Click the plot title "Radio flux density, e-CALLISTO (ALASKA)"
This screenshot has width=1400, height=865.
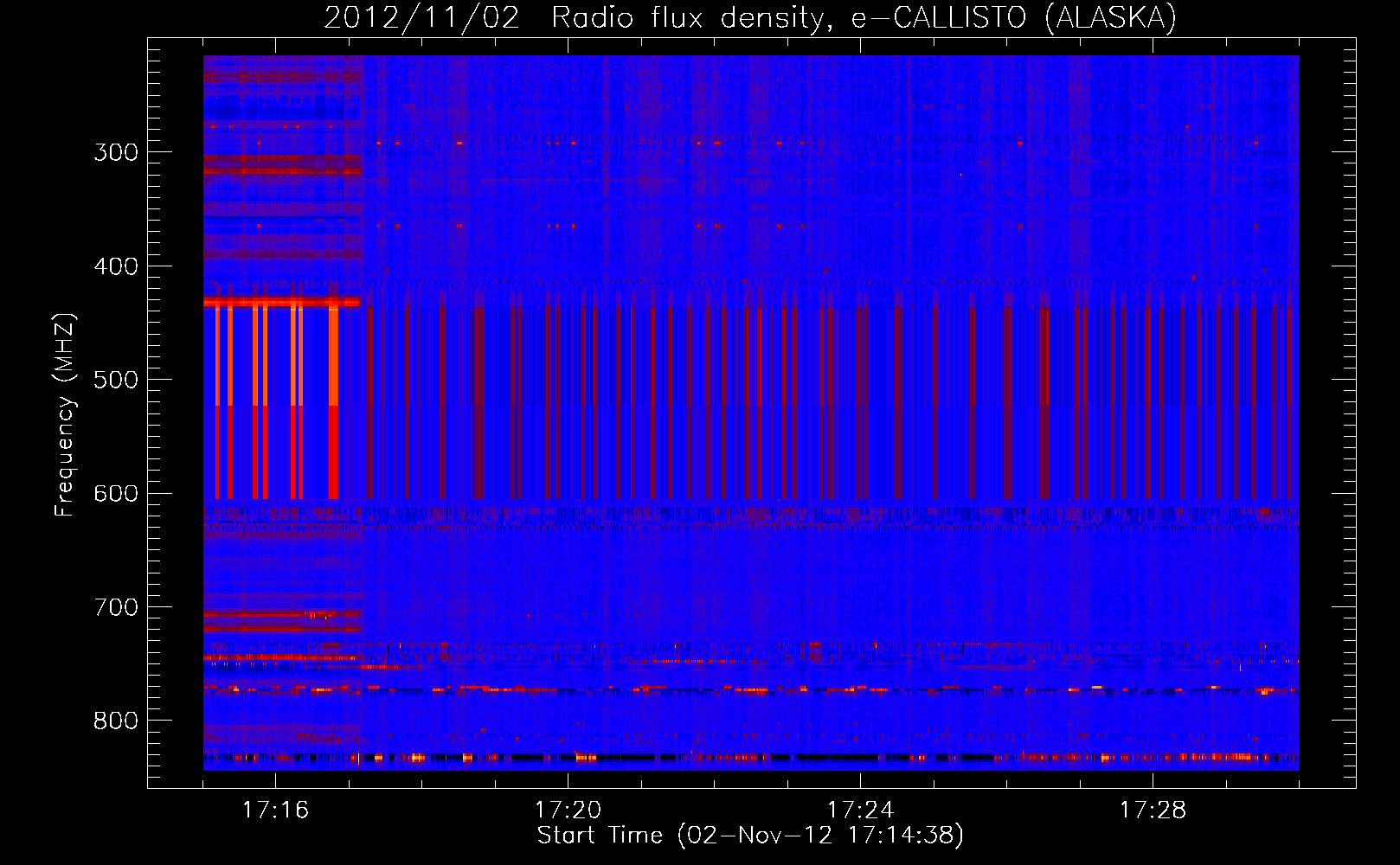coord(864,17)
